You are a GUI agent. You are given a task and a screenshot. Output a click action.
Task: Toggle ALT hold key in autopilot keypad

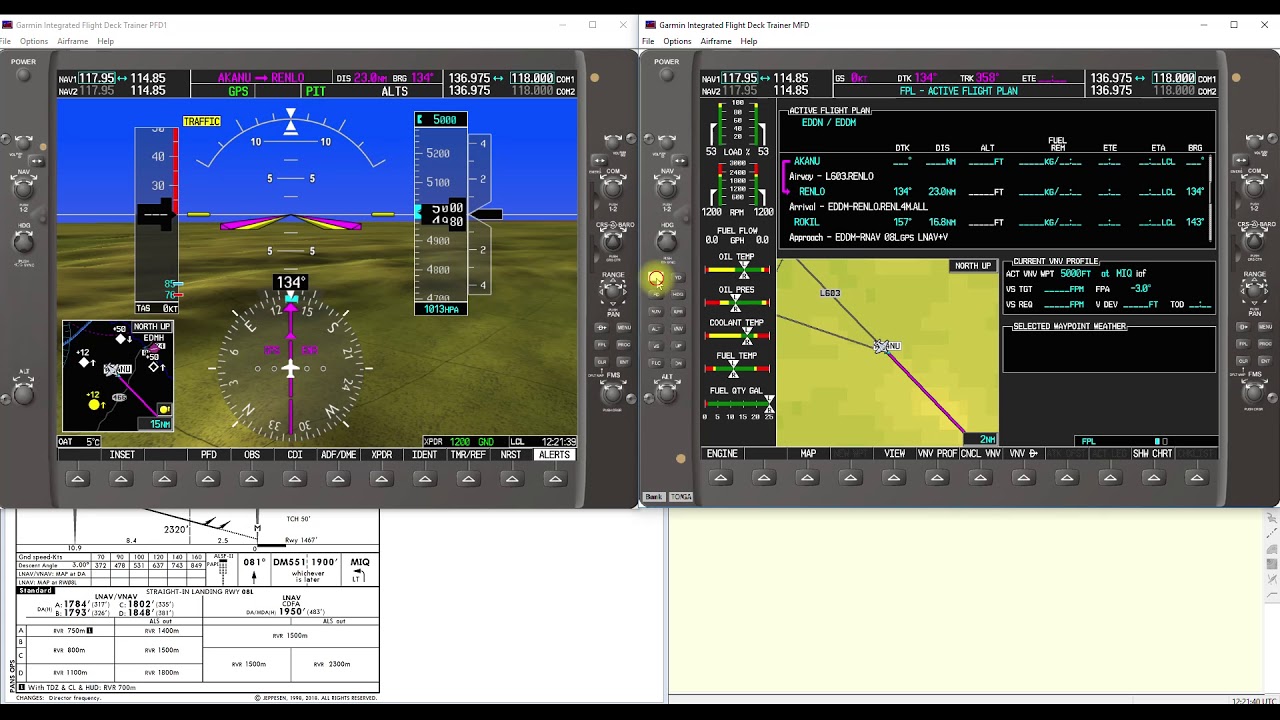(x=655, y=329)
